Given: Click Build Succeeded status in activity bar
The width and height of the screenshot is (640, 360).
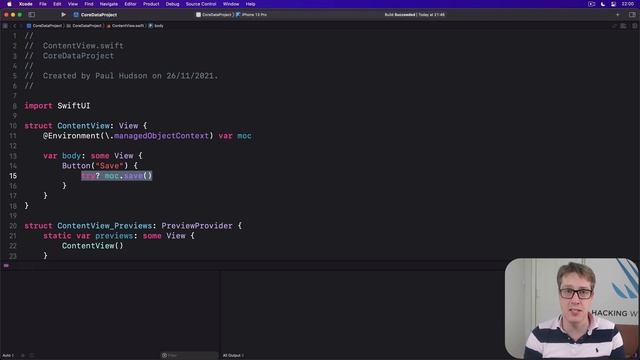Looking at the screenshot, I should tap(414, 15).
